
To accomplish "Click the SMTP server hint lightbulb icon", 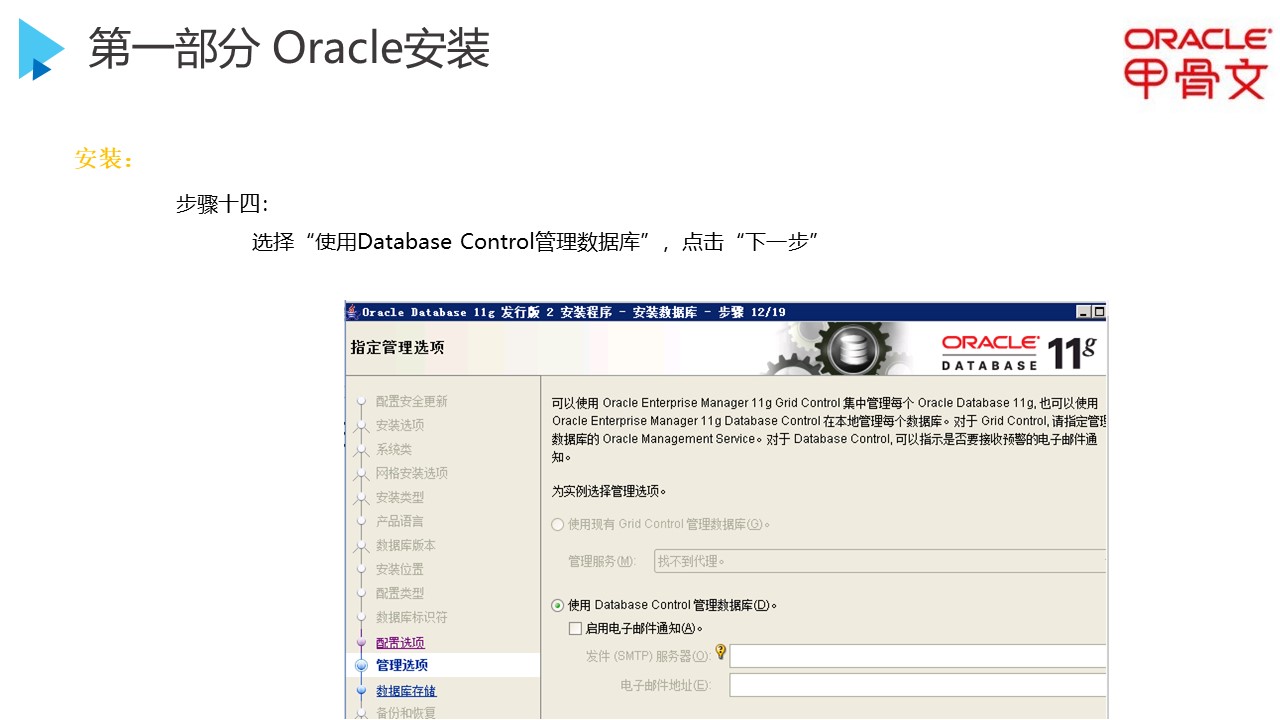I will point(720,652).
